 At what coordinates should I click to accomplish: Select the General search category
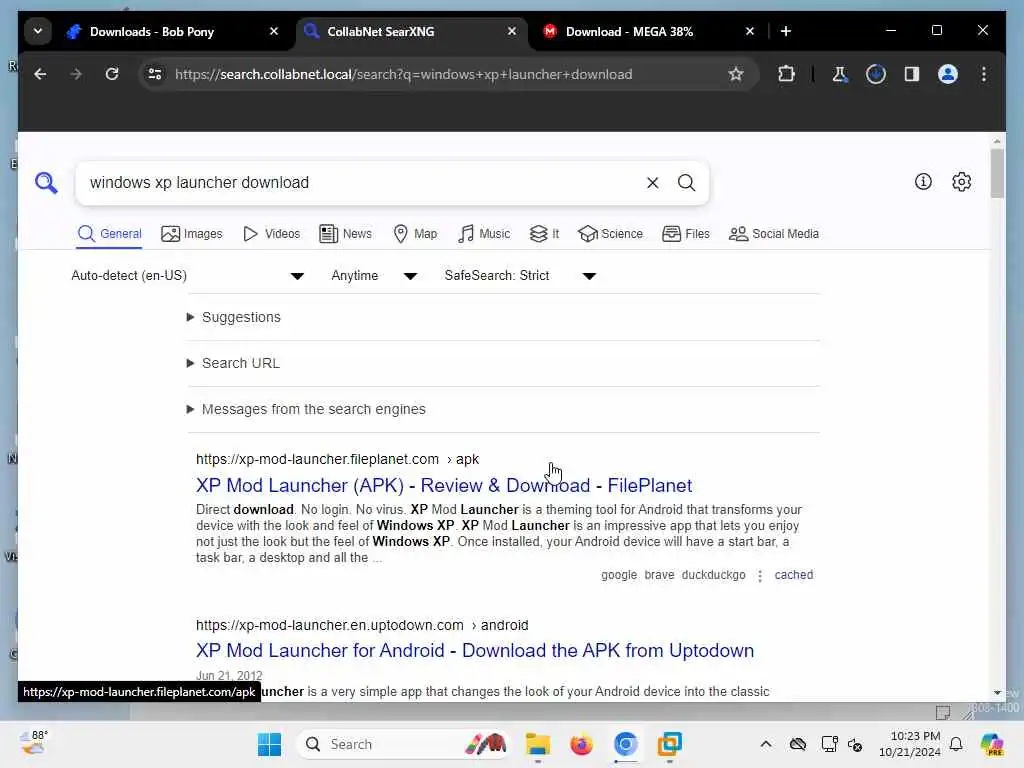[x=109, y=234]
